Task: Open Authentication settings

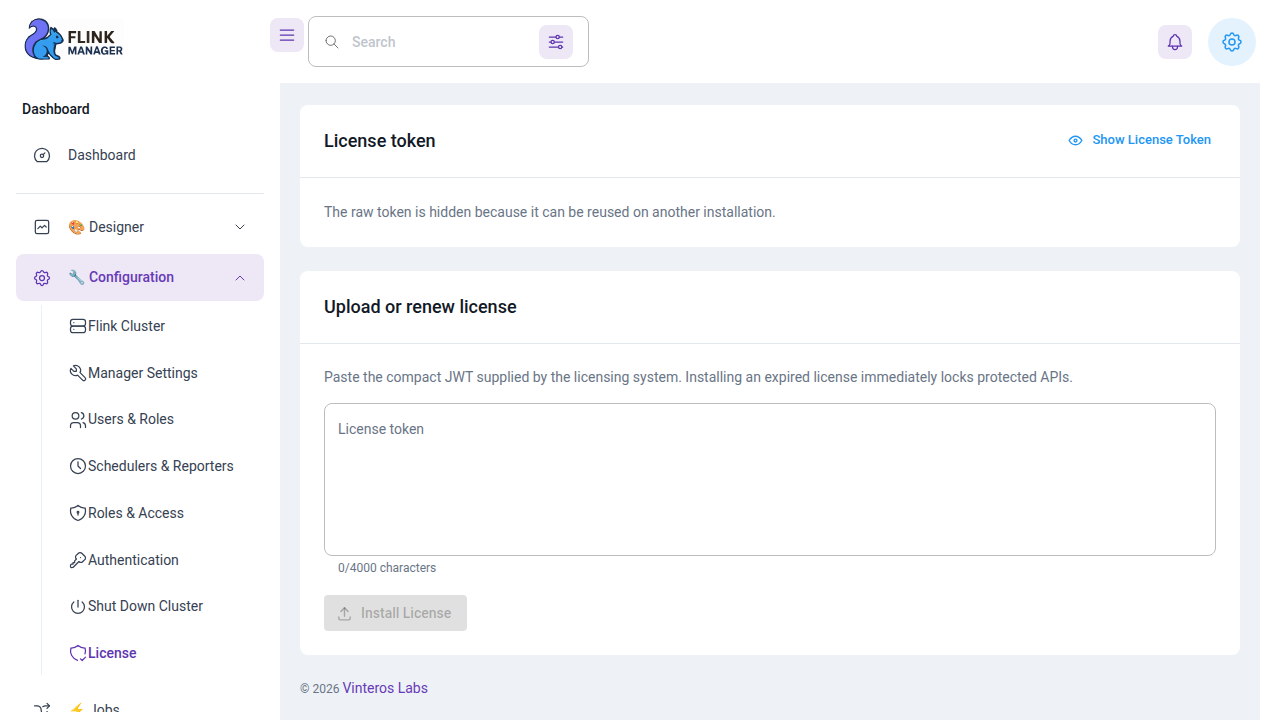Action: (x=152, y=560)
